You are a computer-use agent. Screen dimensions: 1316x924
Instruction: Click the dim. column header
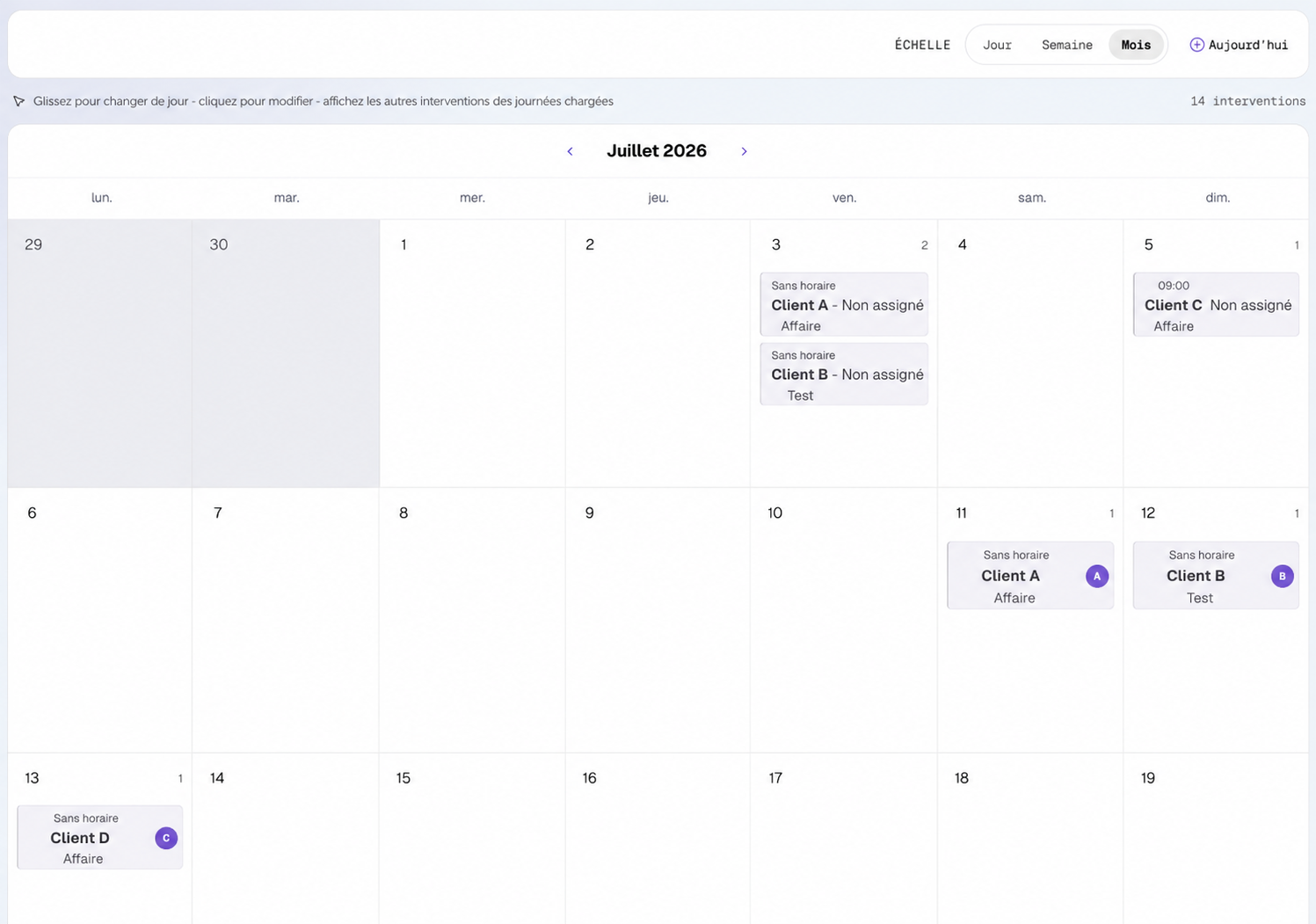1218,198
